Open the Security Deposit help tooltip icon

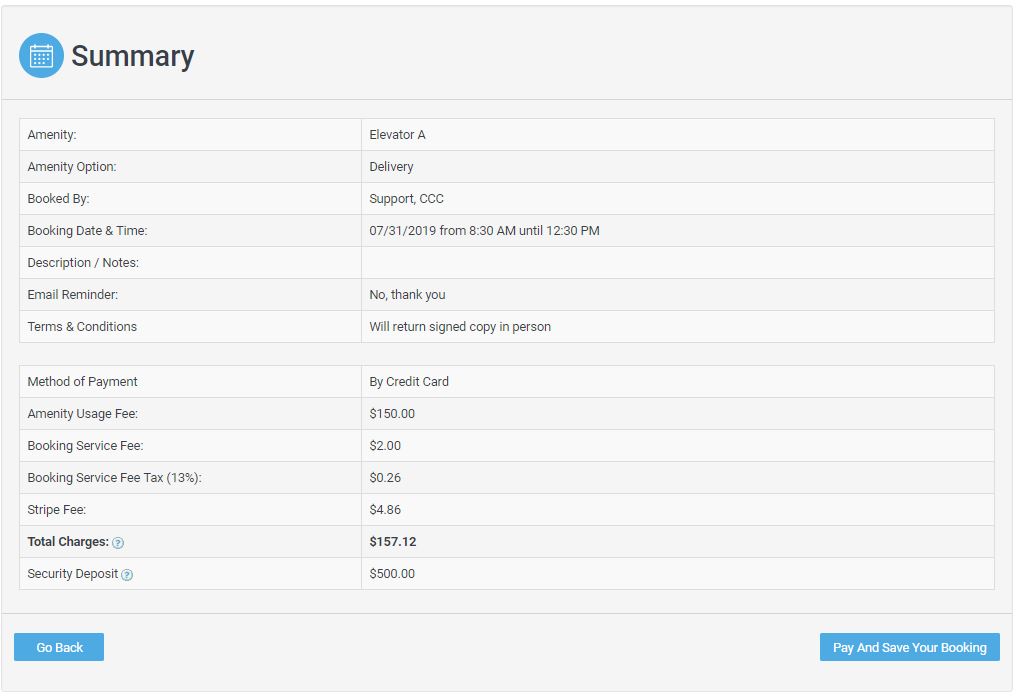coord(127,575)
